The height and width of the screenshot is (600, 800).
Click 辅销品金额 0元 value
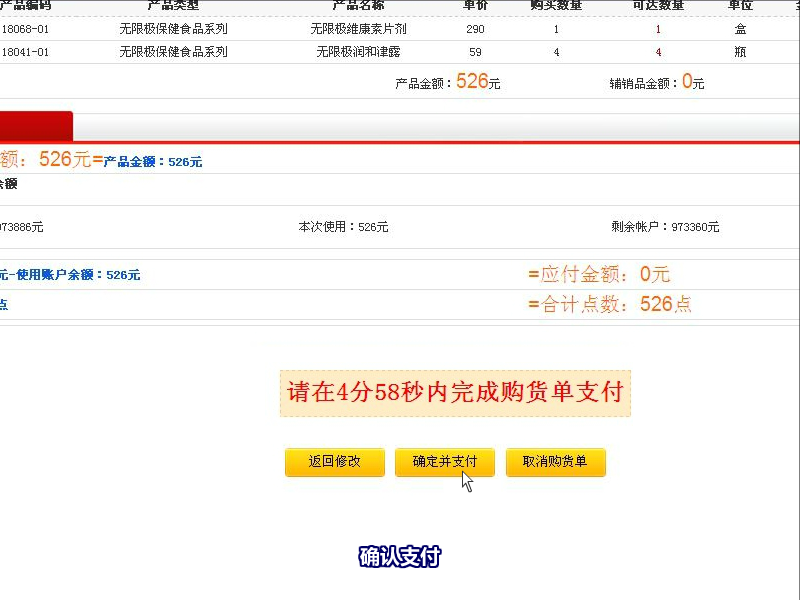coord(657,82)
